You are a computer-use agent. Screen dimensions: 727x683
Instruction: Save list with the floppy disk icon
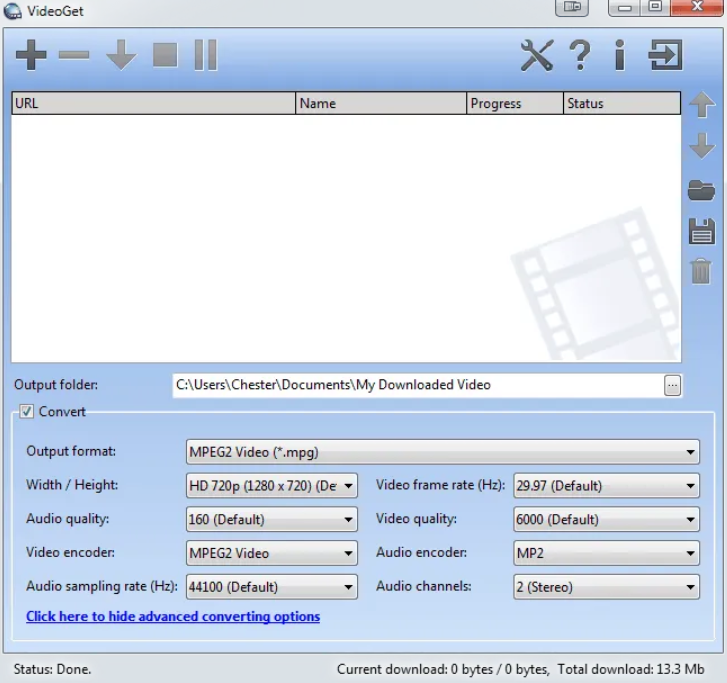tap(701, 231)
